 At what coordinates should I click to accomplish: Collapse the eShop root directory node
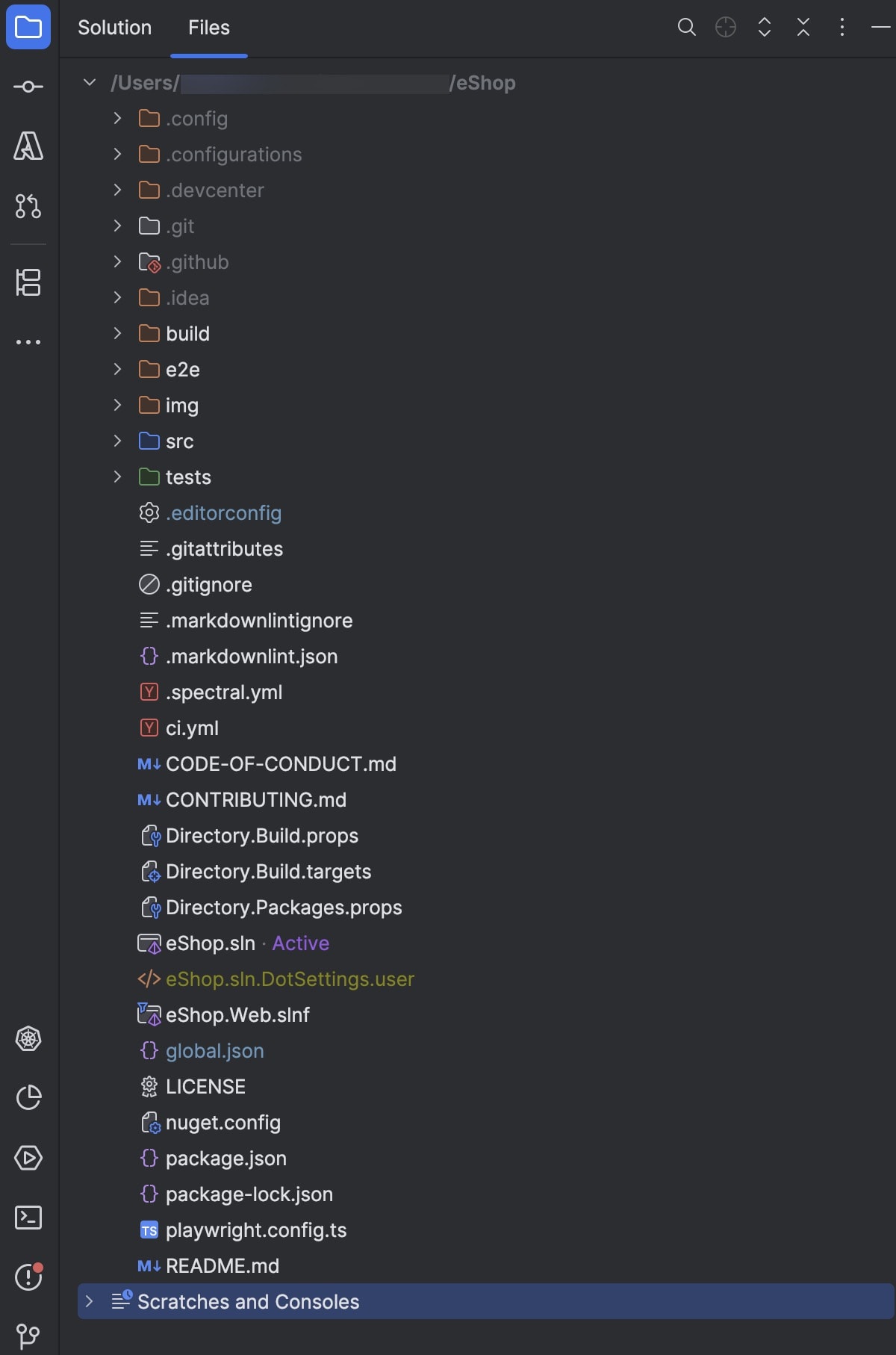tap(90, 83)
